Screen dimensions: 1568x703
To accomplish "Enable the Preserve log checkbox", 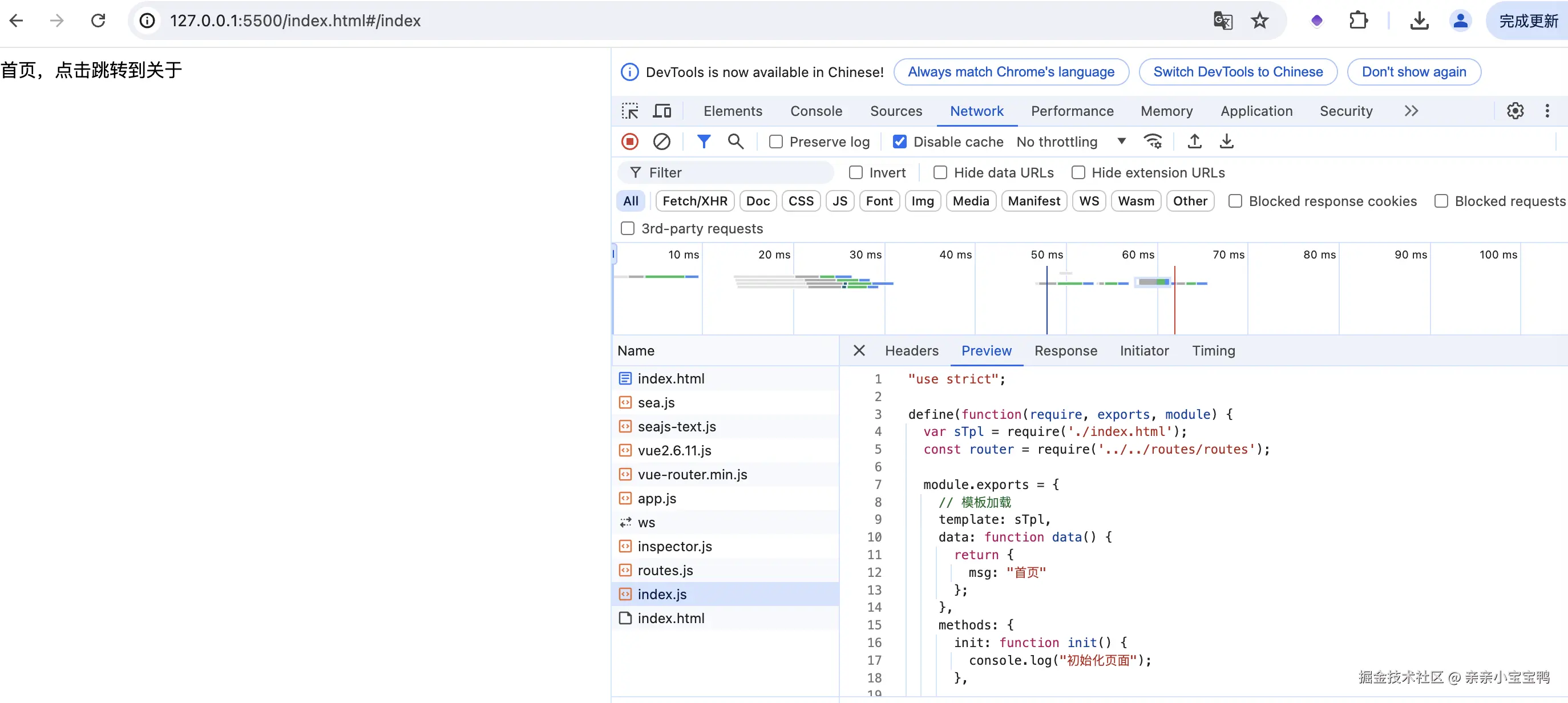I will tap(775, 142).
